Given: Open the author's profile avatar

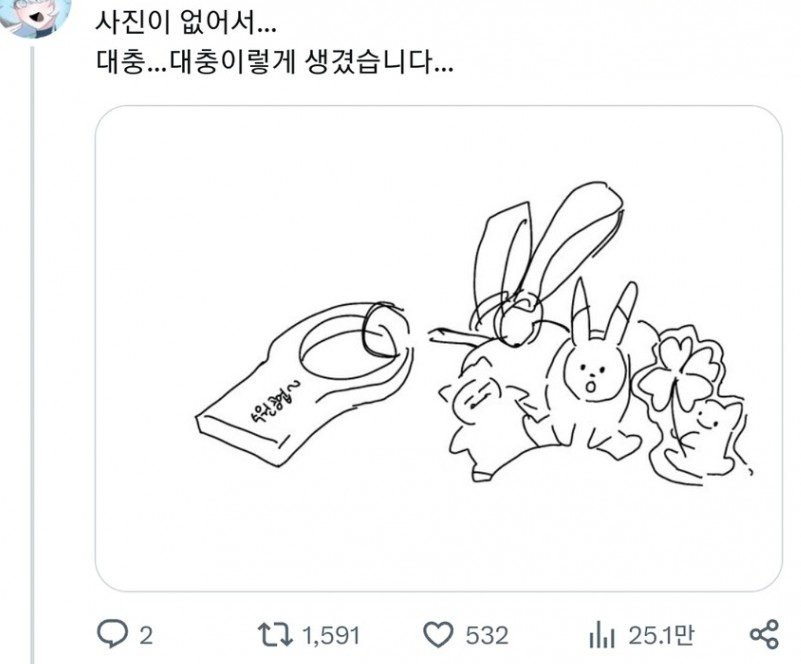Looking at the screenshot, I should tap(35, 15).
